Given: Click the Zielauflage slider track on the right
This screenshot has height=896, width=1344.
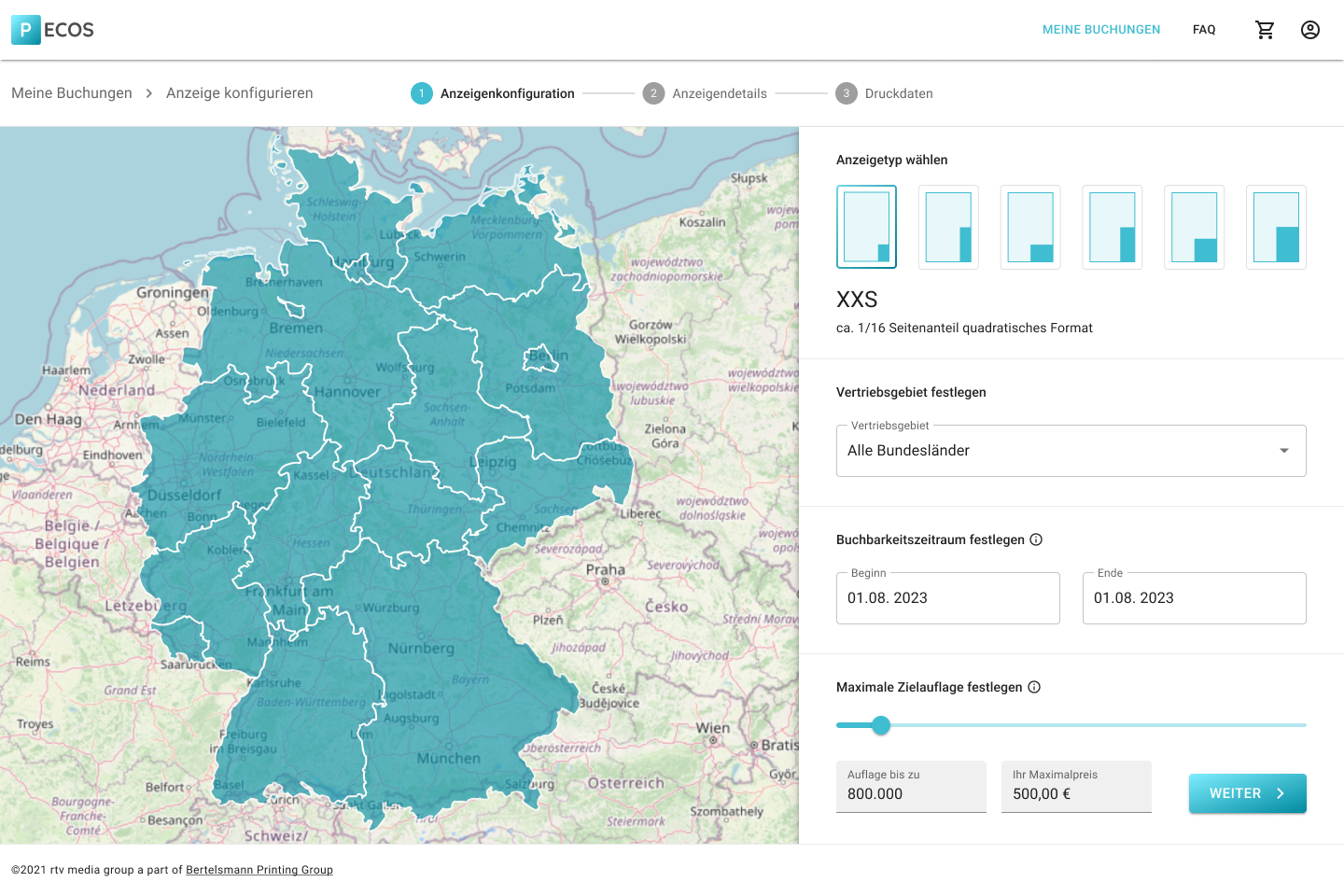Looking at the screenshot, I should click(1099, 725).
